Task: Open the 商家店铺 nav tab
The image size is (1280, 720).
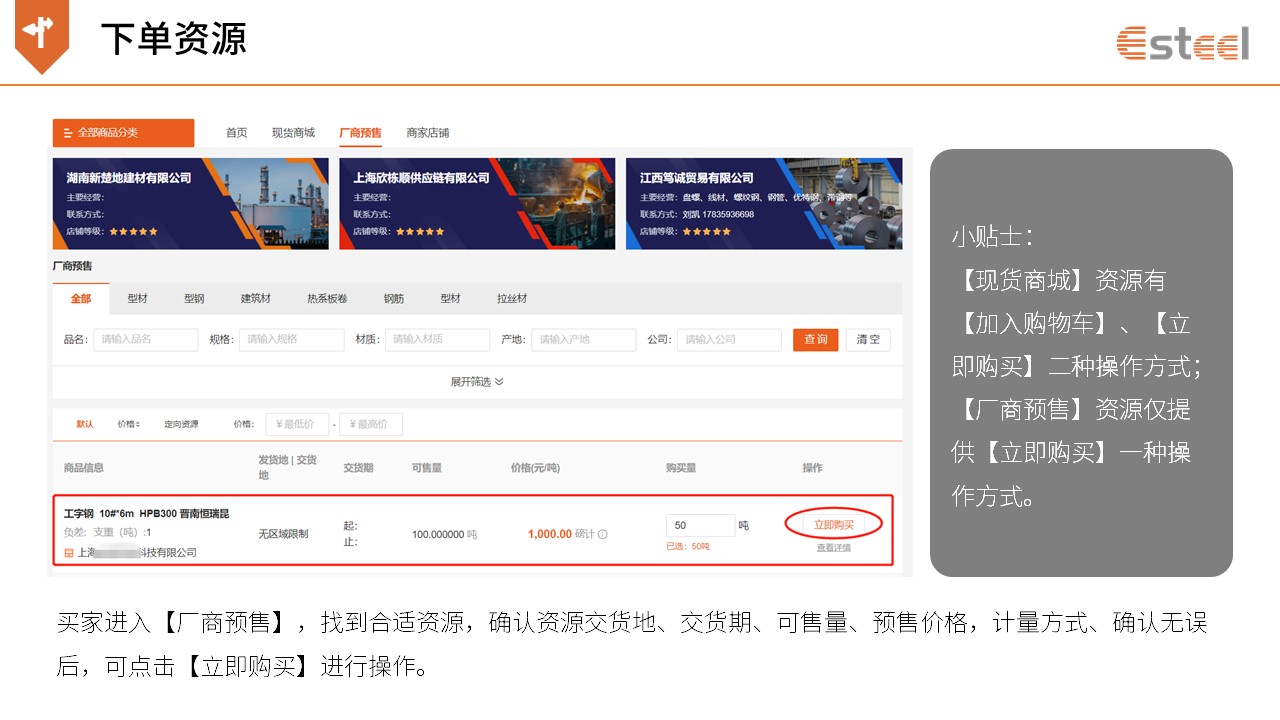Action: pyautogui.click(x=428, y=132)
